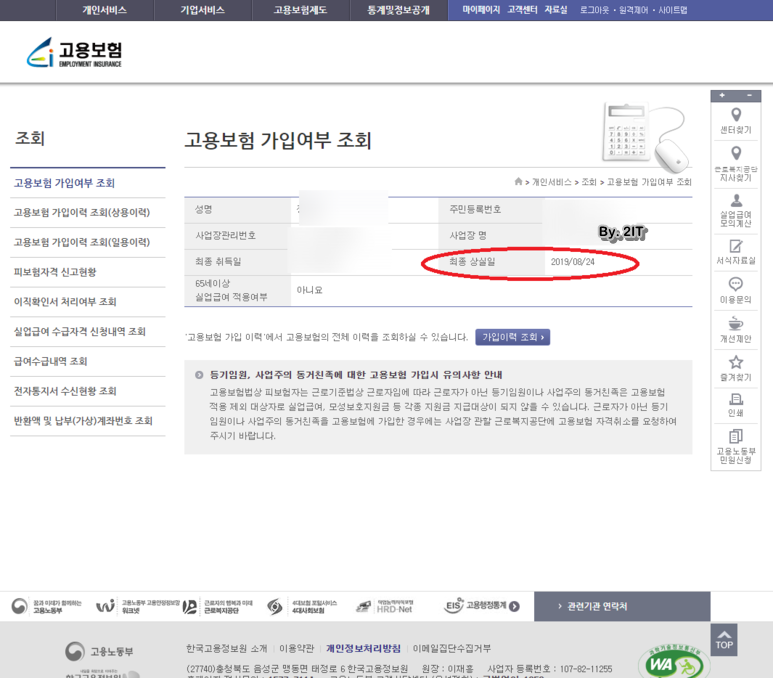Go to 마이페이지
Screen dimensions: 773x678
pos(481,10)
